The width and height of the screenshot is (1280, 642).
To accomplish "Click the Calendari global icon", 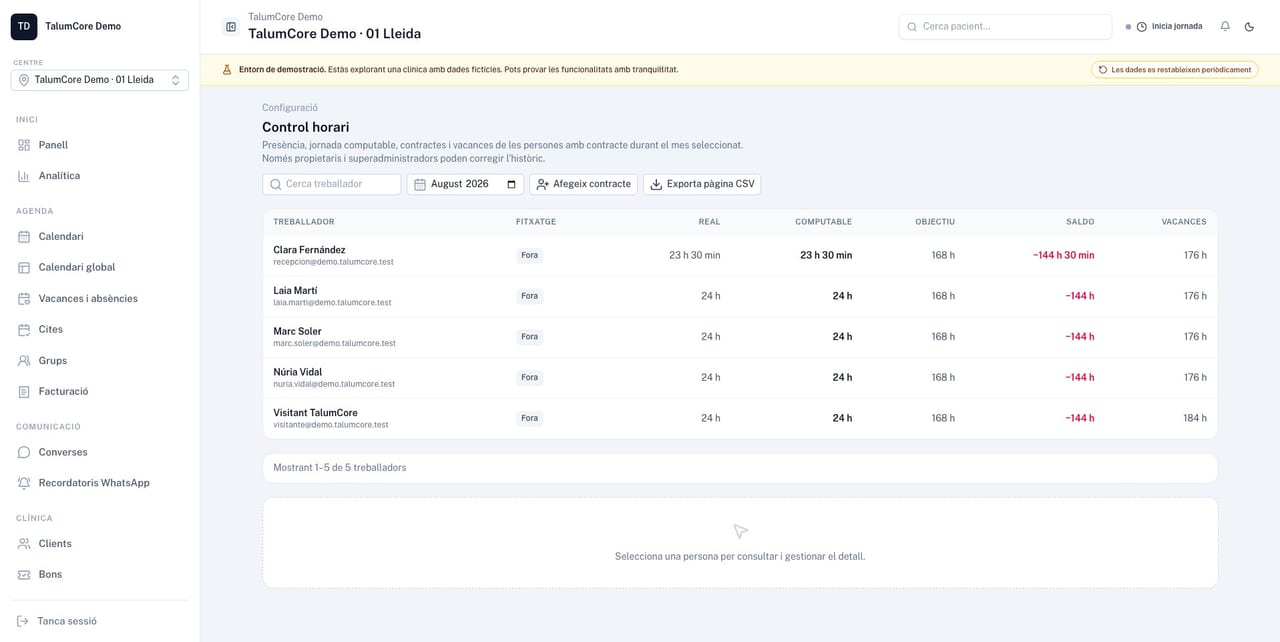I will [24, 268].
